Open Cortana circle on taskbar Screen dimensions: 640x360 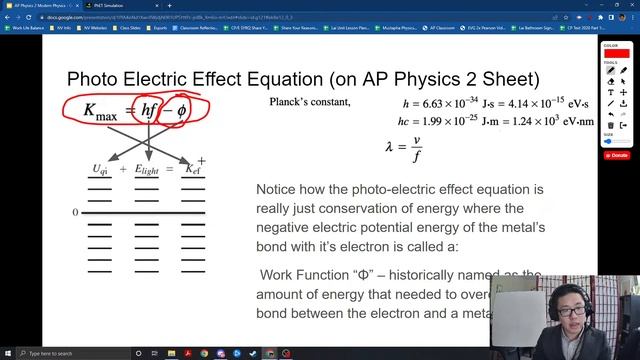point(138,353)
